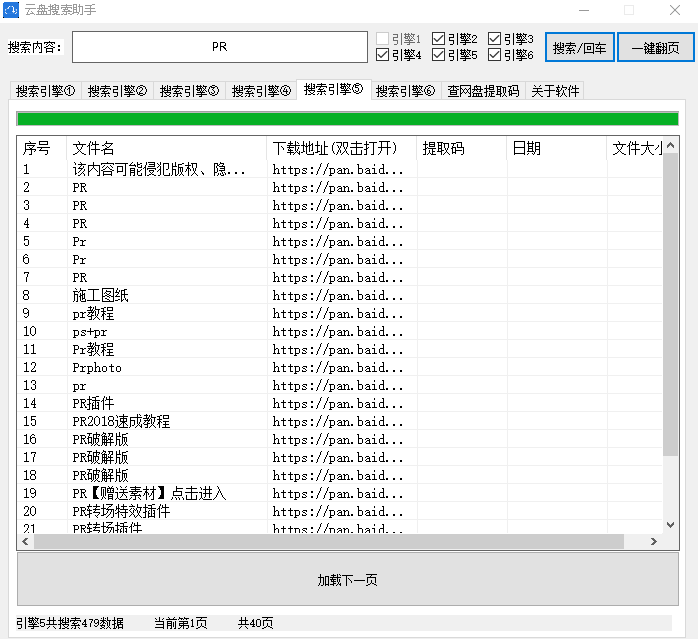Click the download link in row 2

tap(338, 187)
